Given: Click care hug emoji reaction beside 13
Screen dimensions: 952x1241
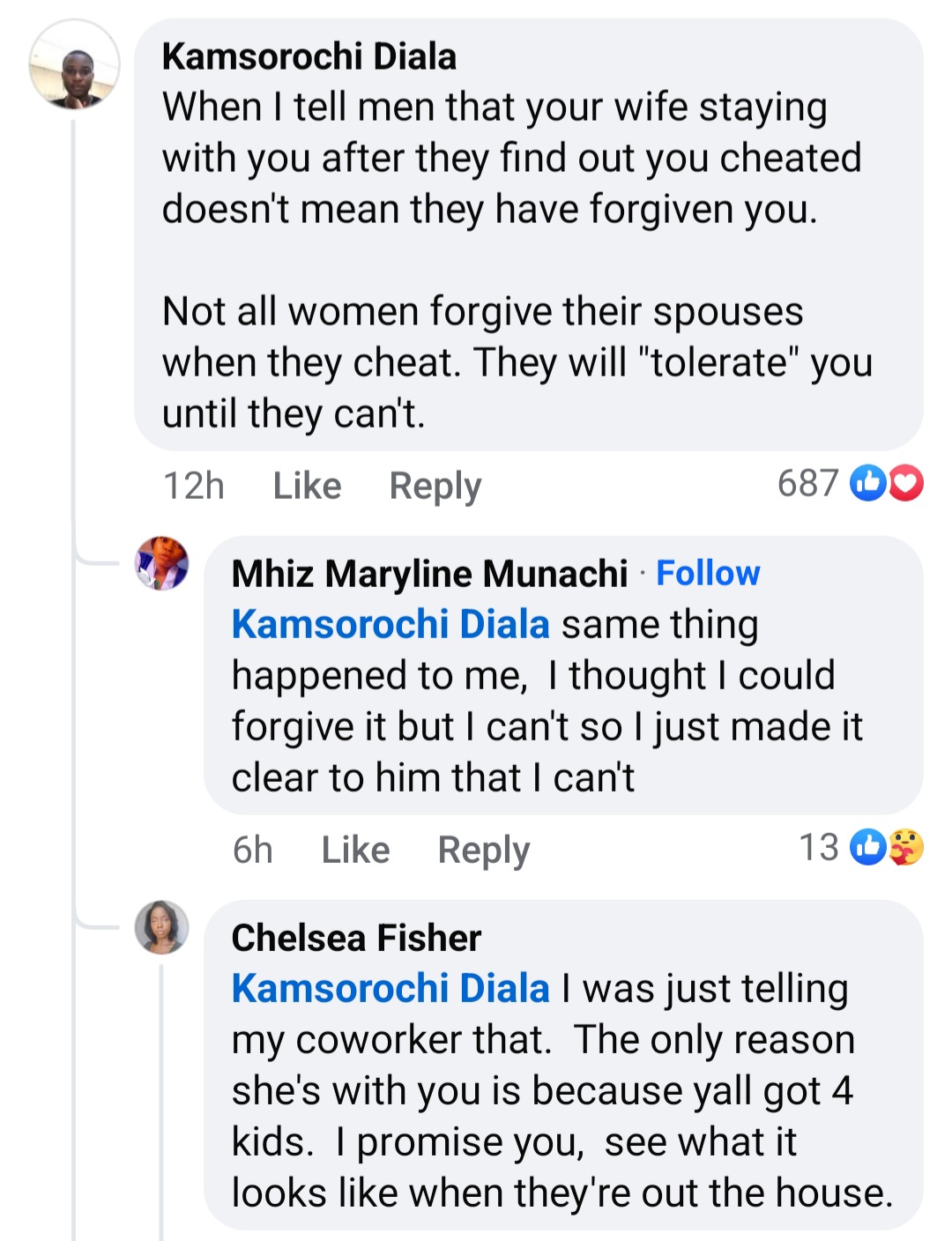Looking at the screenshot, I should [x=906, y=847].
